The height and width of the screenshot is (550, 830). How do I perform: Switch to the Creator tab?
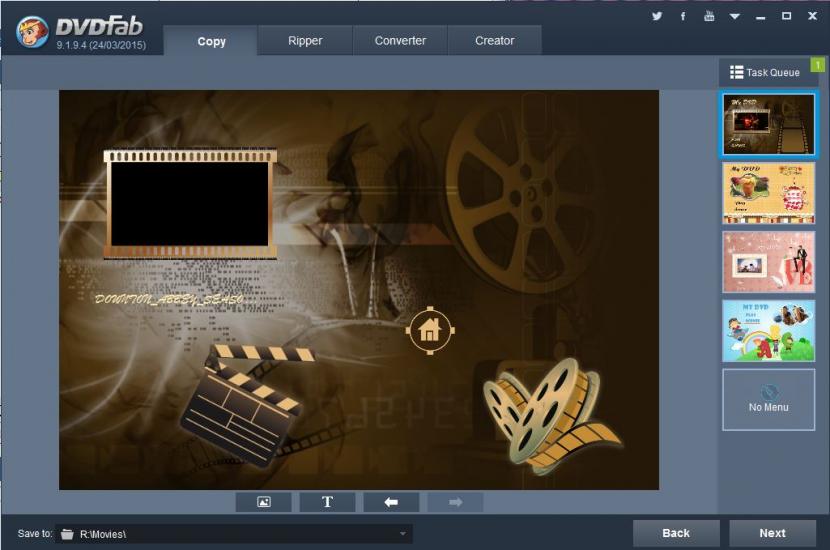pos(494,40)
